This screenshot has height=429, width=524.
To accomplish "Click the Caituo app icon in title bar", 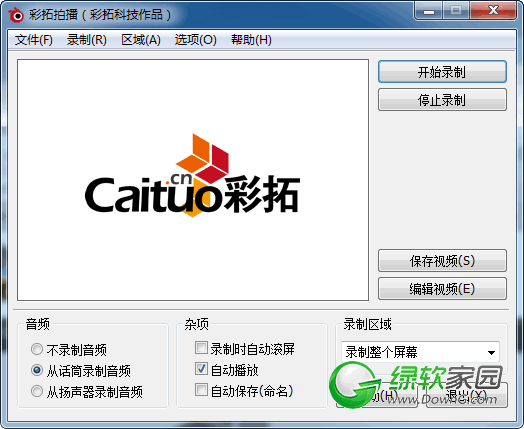I will tap(16, 15).
